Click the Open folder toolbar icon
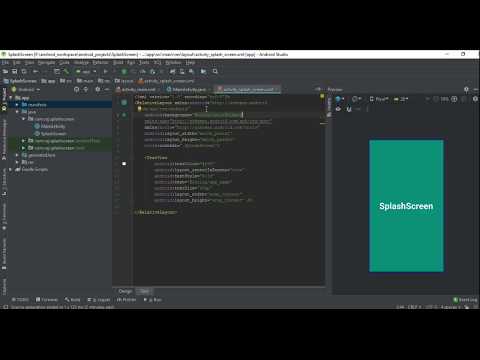This screenshot has height=360, width=480. pos(5,71)
